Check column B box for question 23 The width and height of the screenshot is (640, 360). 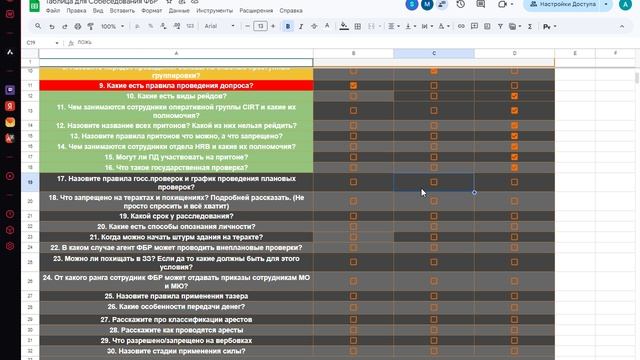[353, 262]
